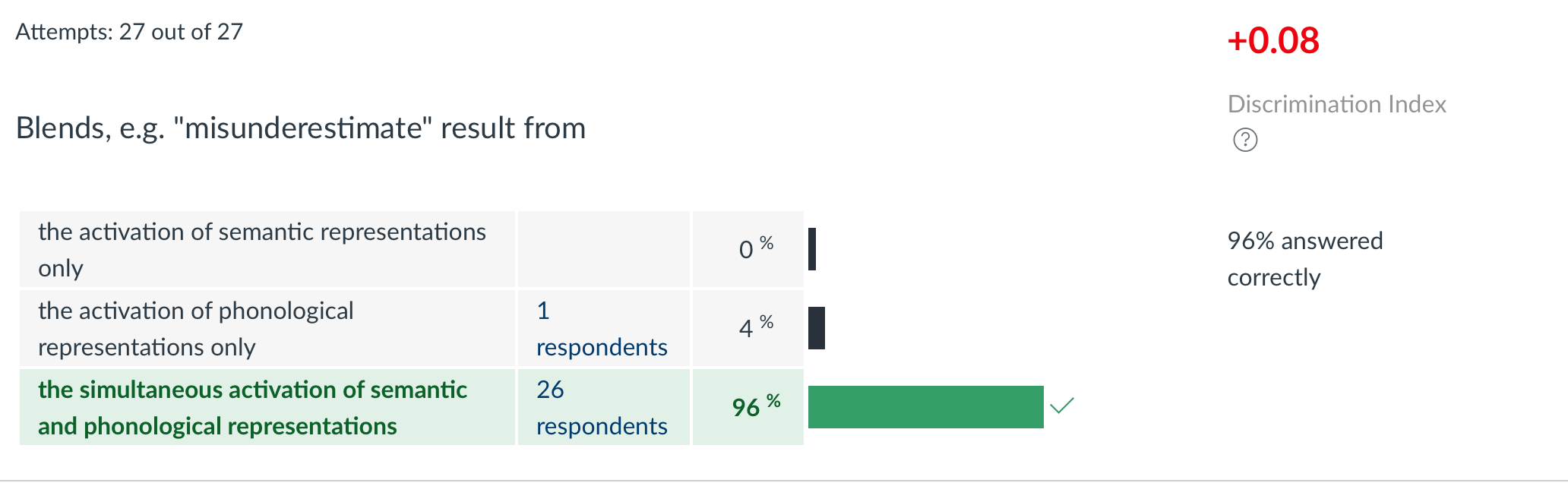The image size is (1568, 483).
Task: Click the "96% answered correctly" summary text
Action: coord(1304,259)
